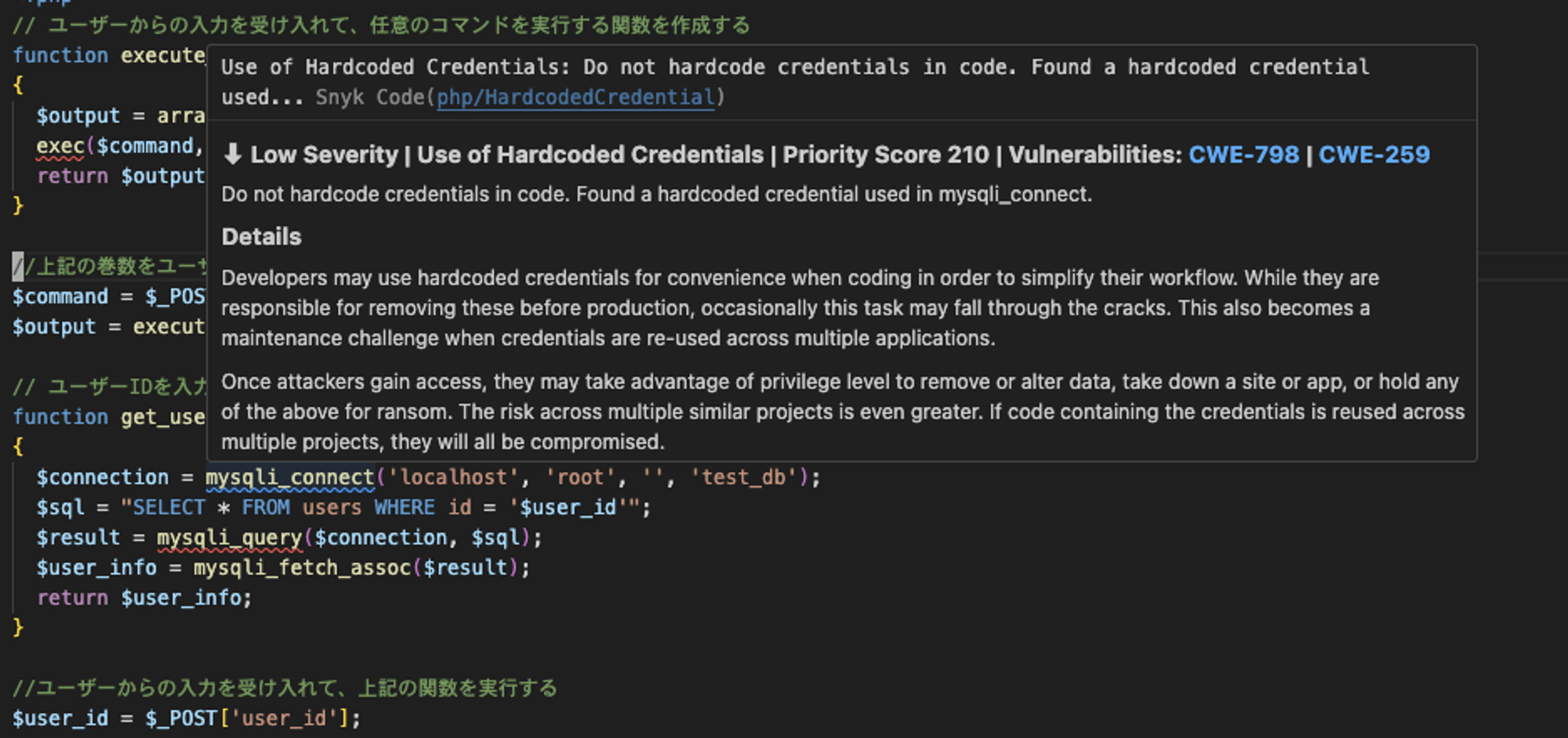Click the first Japanese comment line at top
Image resolution: width=1568 pixels, height=738 pixels.
[x=381, y=25]
